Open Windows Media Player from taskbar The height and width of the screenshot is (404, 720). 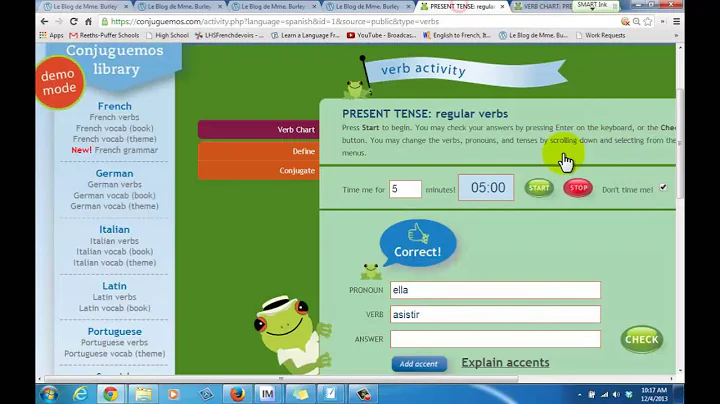point(174,394)
